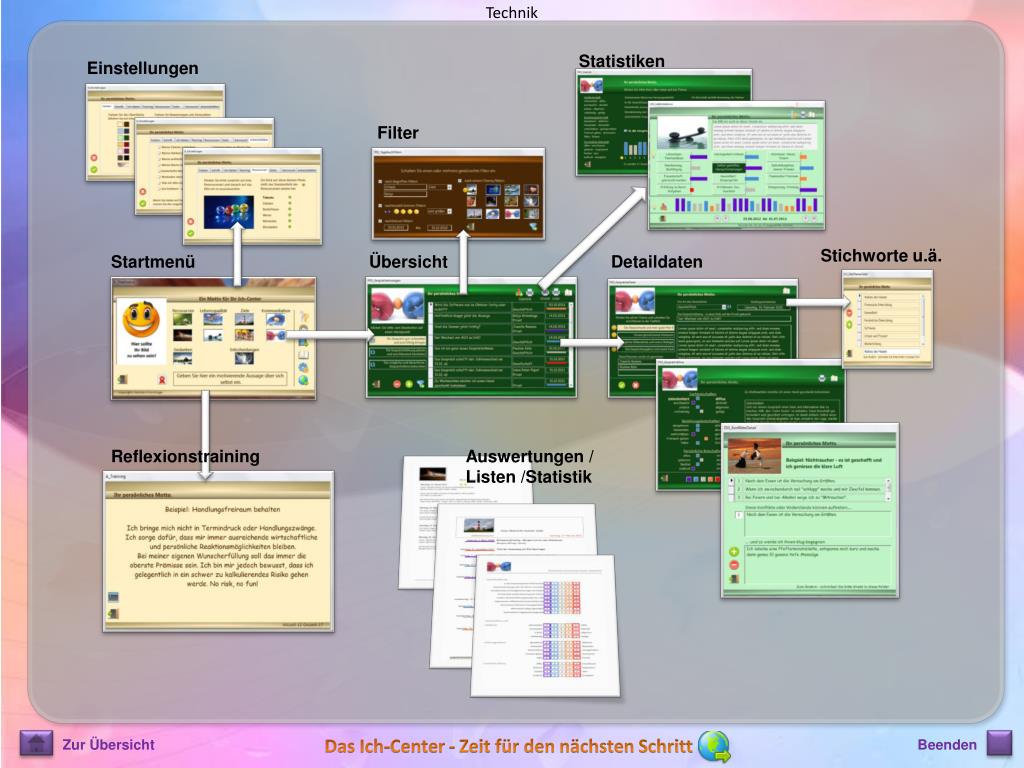1024x768 pixels.
Task: Click red cancel icon in Detaildaten window
Action: (635, 385)
